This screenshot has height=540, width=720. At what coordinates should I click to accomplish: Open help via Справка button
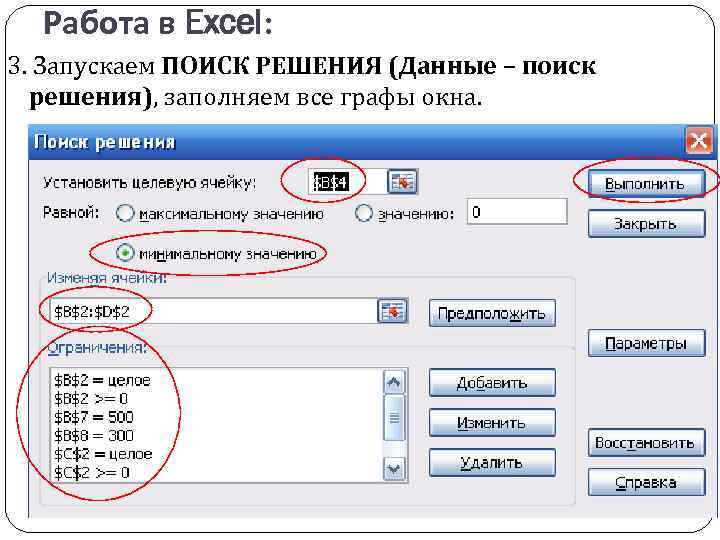coord(646,482)
